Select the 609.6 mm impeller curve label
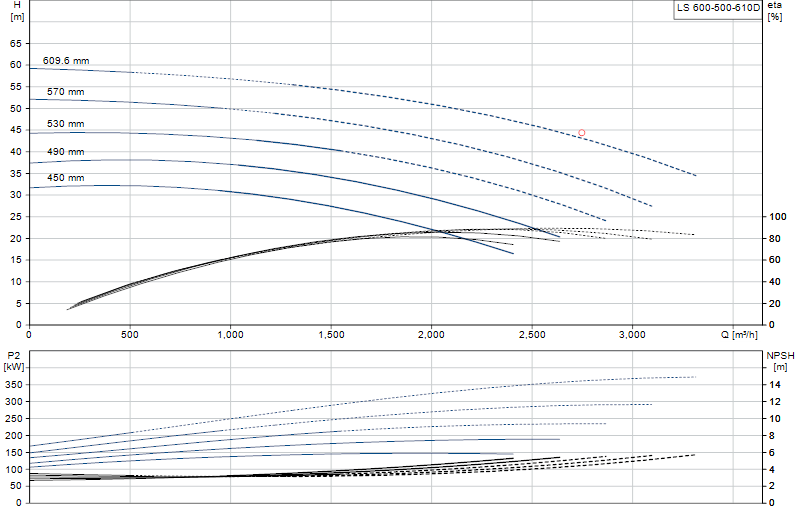This screenshot has height=520, width=800. pos(66,61)
